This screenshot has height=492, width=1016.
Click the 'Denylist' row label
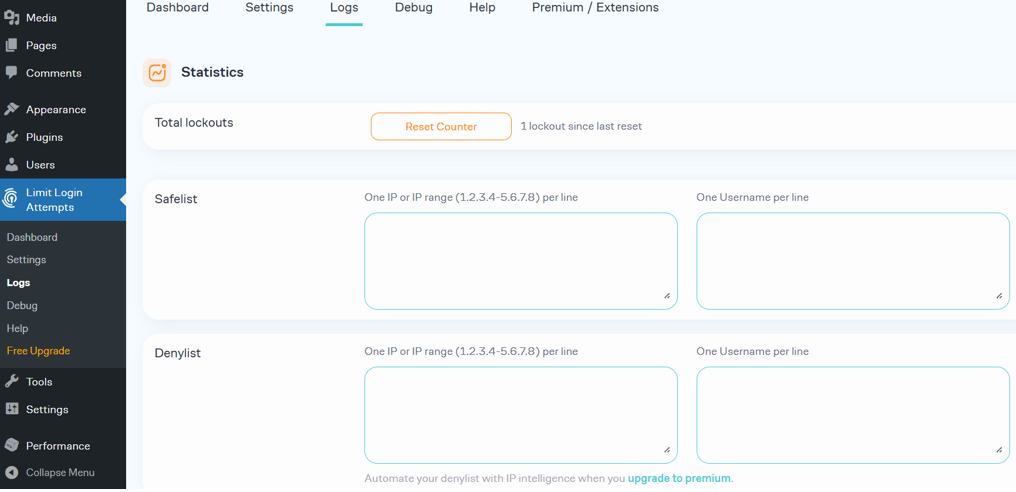178,353
